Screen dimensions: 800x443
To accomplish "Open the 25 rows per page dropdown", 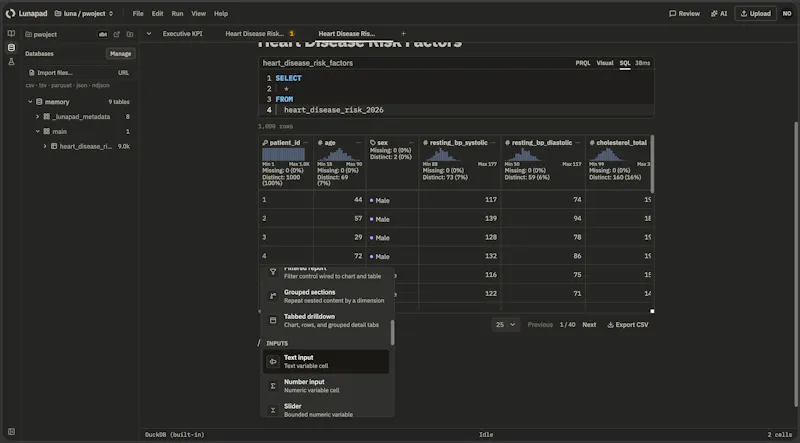I will pyautogui.click(x=505, y=325).
